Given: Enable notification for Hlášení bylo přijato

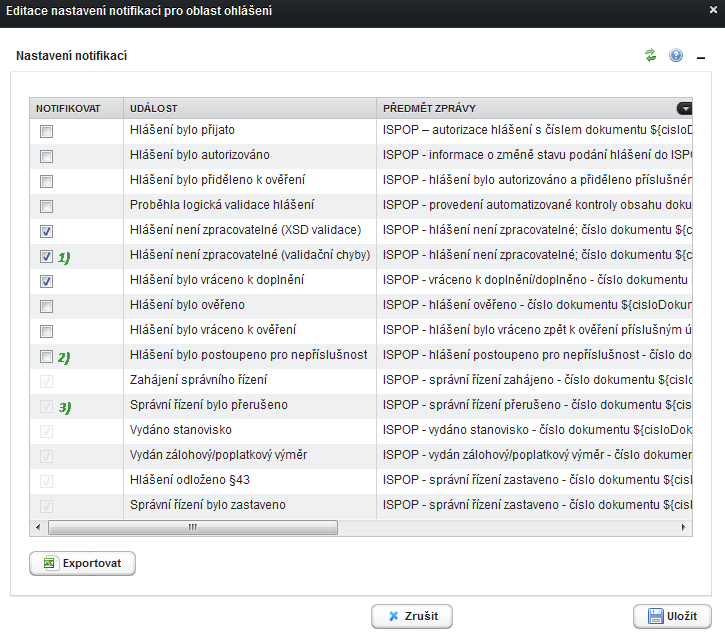Looking at the screenshot, I should (x=46, y=131).
